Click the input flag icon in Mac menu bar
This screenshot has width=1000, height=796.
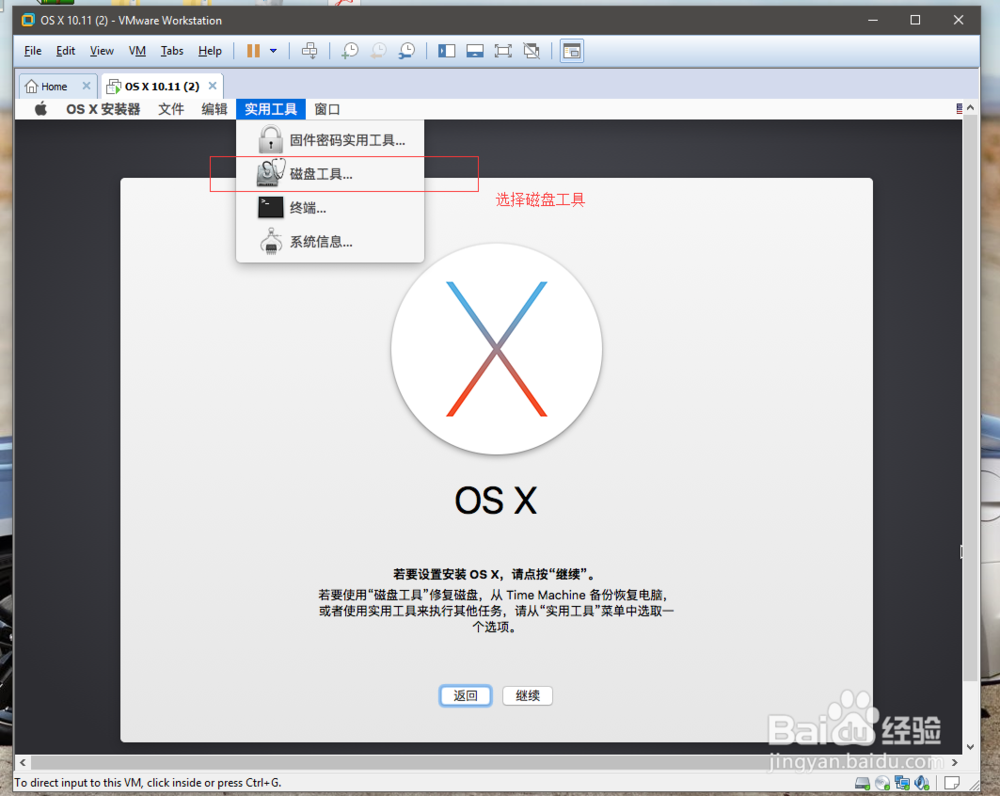[959, 108]
